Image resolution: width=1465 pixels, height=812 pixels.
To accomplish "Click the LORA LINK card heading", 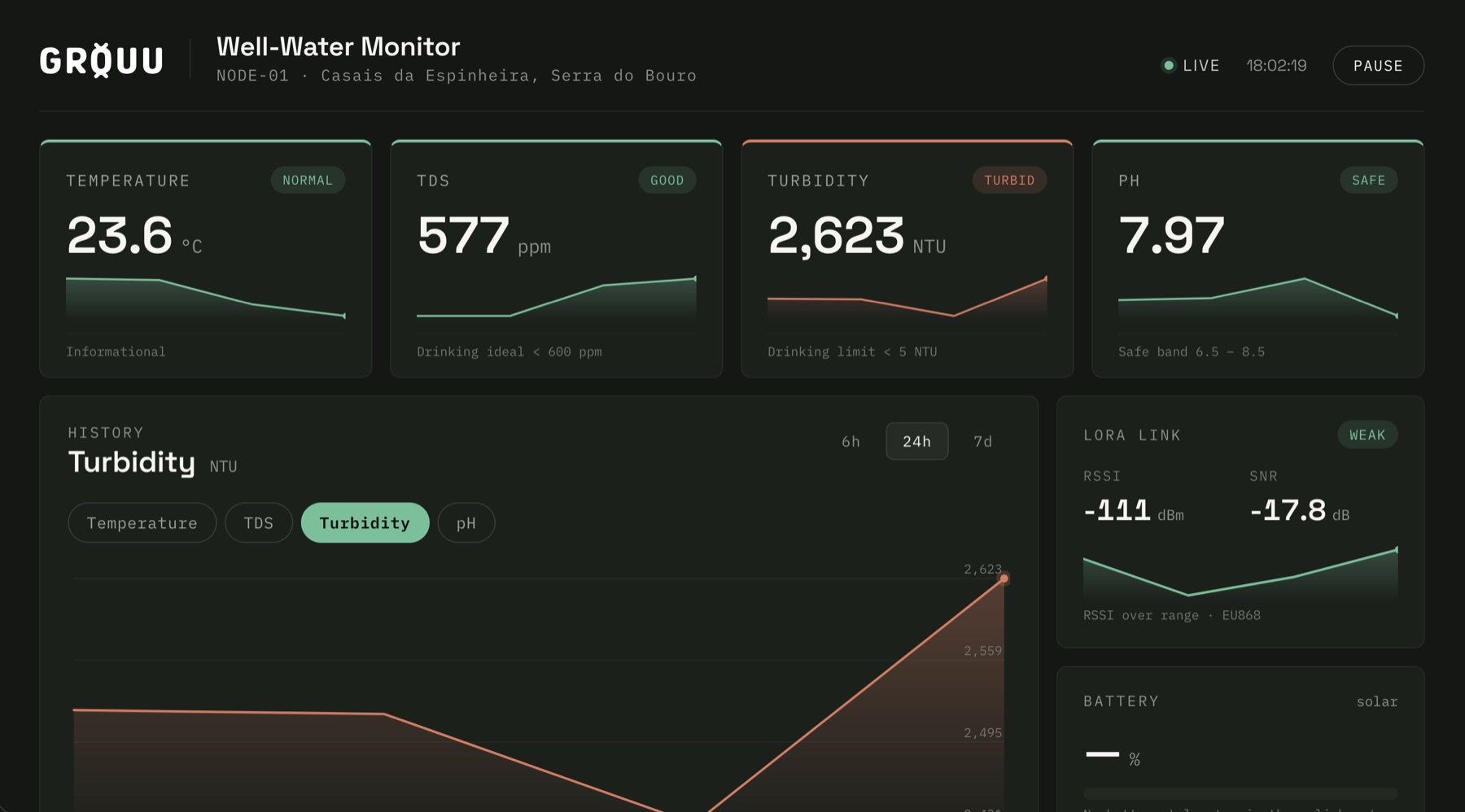I will coord(1132,435).
